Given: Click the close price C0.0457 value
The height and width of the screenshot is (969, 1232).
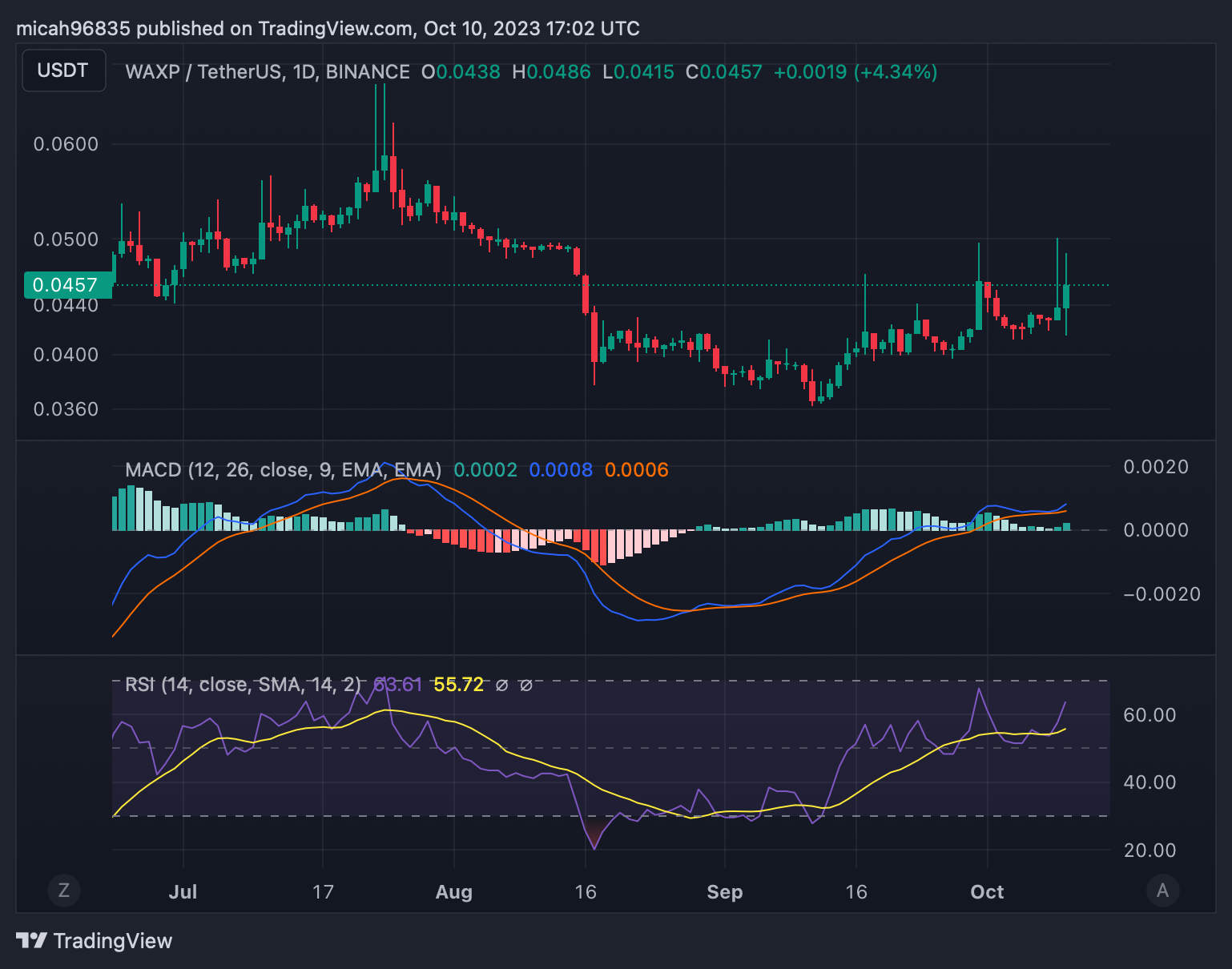Looking at the screenshot, I should [x=724, y=72].
